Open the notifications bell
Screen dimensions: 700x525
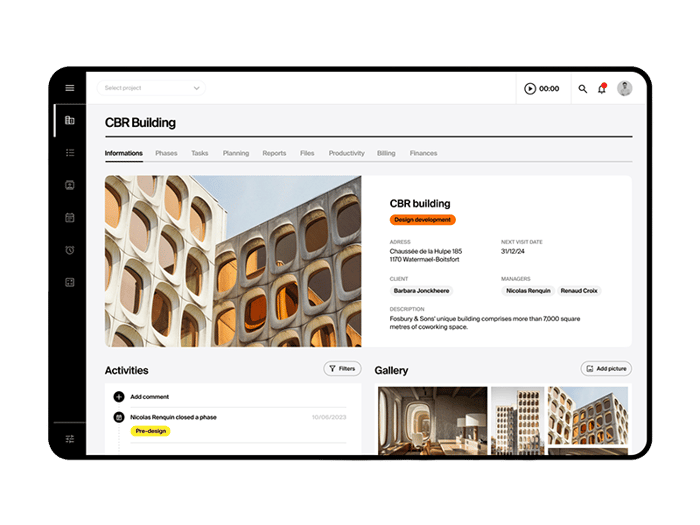point(602,89)
